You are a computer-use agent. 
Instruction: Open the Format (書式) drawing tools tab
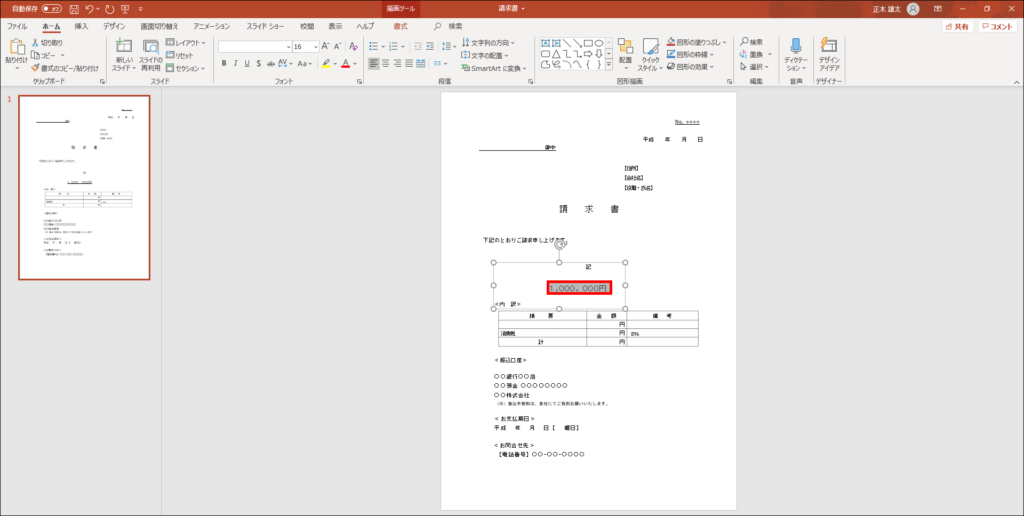pos(400,26)
